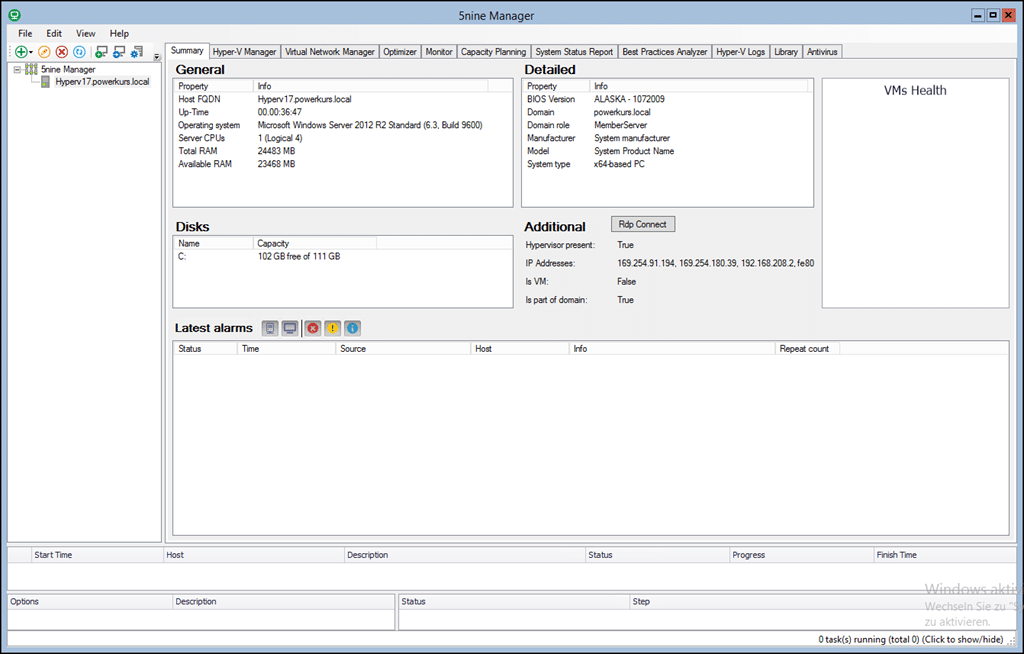Switch to the Hyper-V Manager tab
The height and width of the screenshot is (654, 1024).
coord(244,52)
